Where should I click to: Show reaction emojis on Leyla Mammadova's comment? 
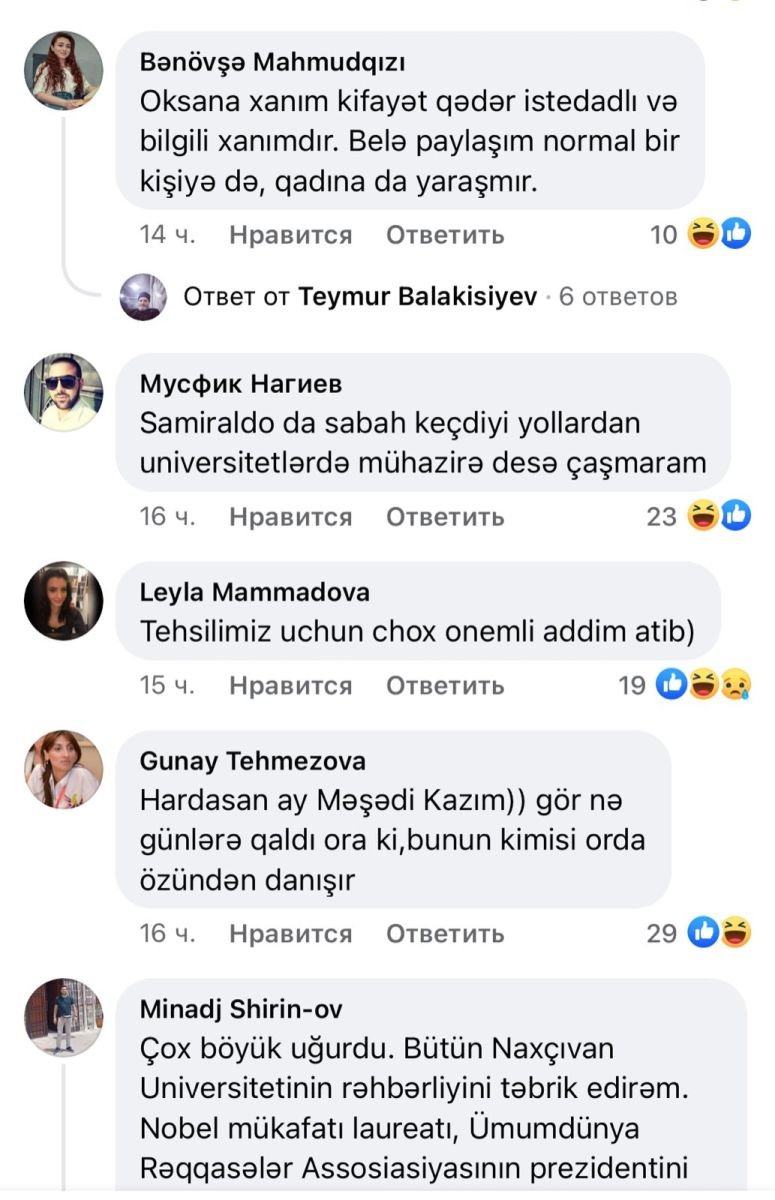tap(704, 685)
